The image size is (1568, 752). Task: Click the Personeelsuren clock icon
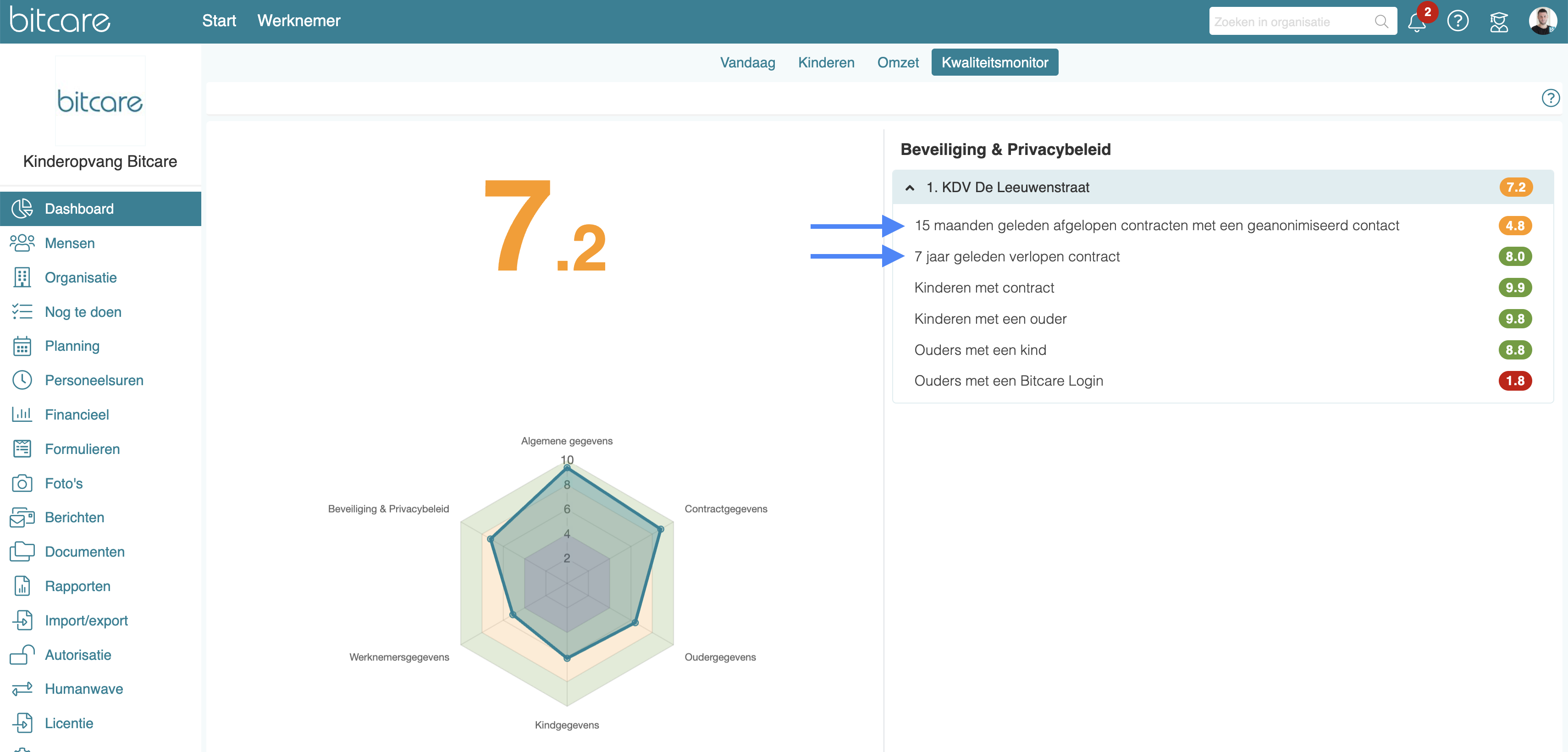tap(22, 381)
